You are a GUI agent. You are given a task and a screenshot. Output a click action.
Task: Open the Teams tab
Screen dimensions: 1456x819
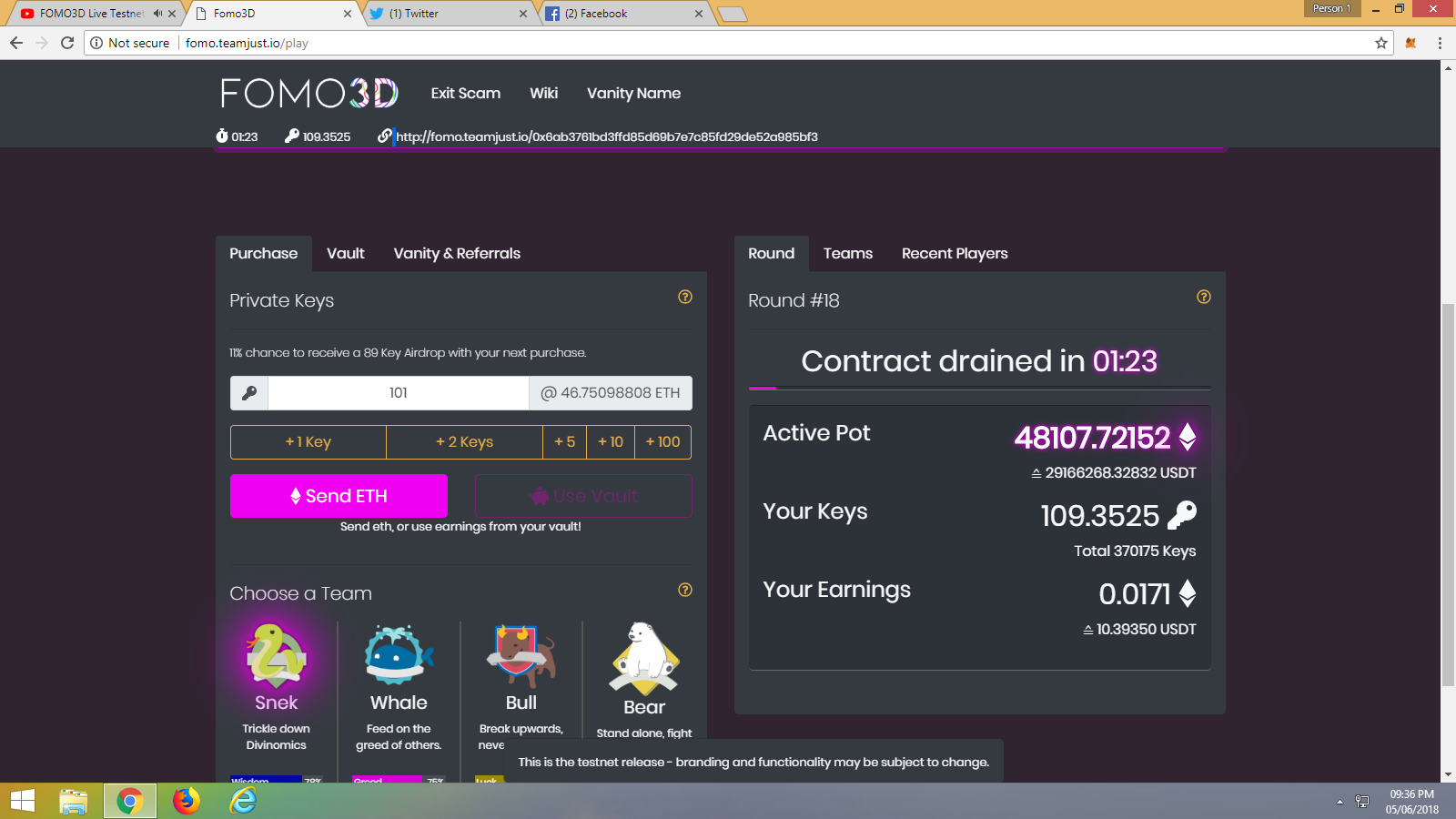(848, 254)
